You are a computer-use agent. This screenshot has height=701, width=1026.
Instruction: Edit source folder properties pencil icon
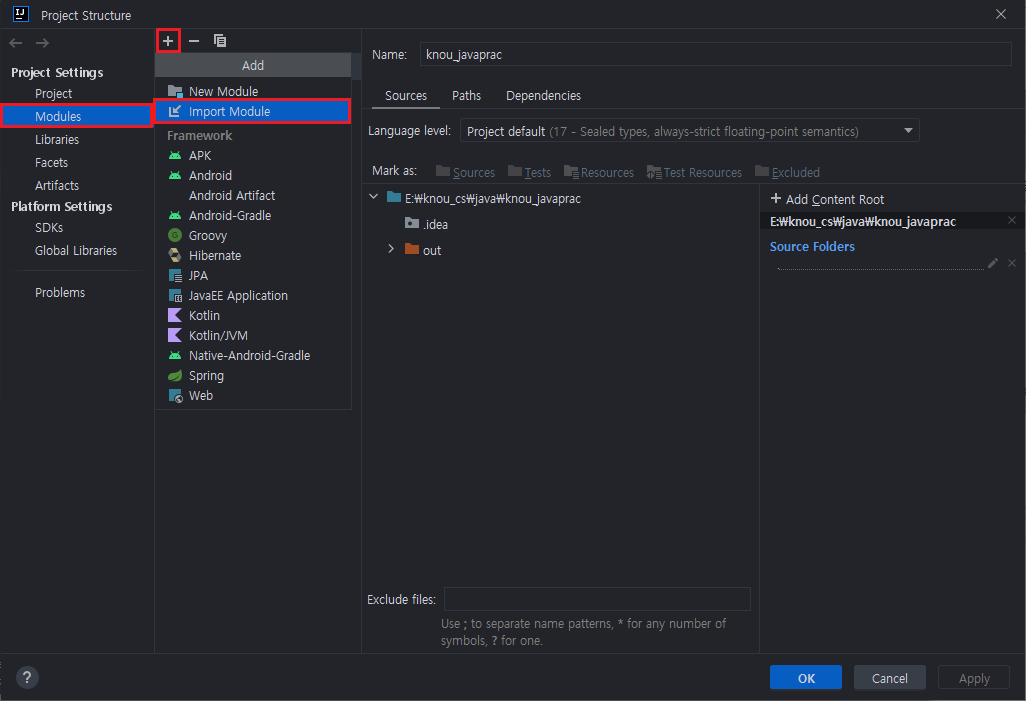point(993,263)
